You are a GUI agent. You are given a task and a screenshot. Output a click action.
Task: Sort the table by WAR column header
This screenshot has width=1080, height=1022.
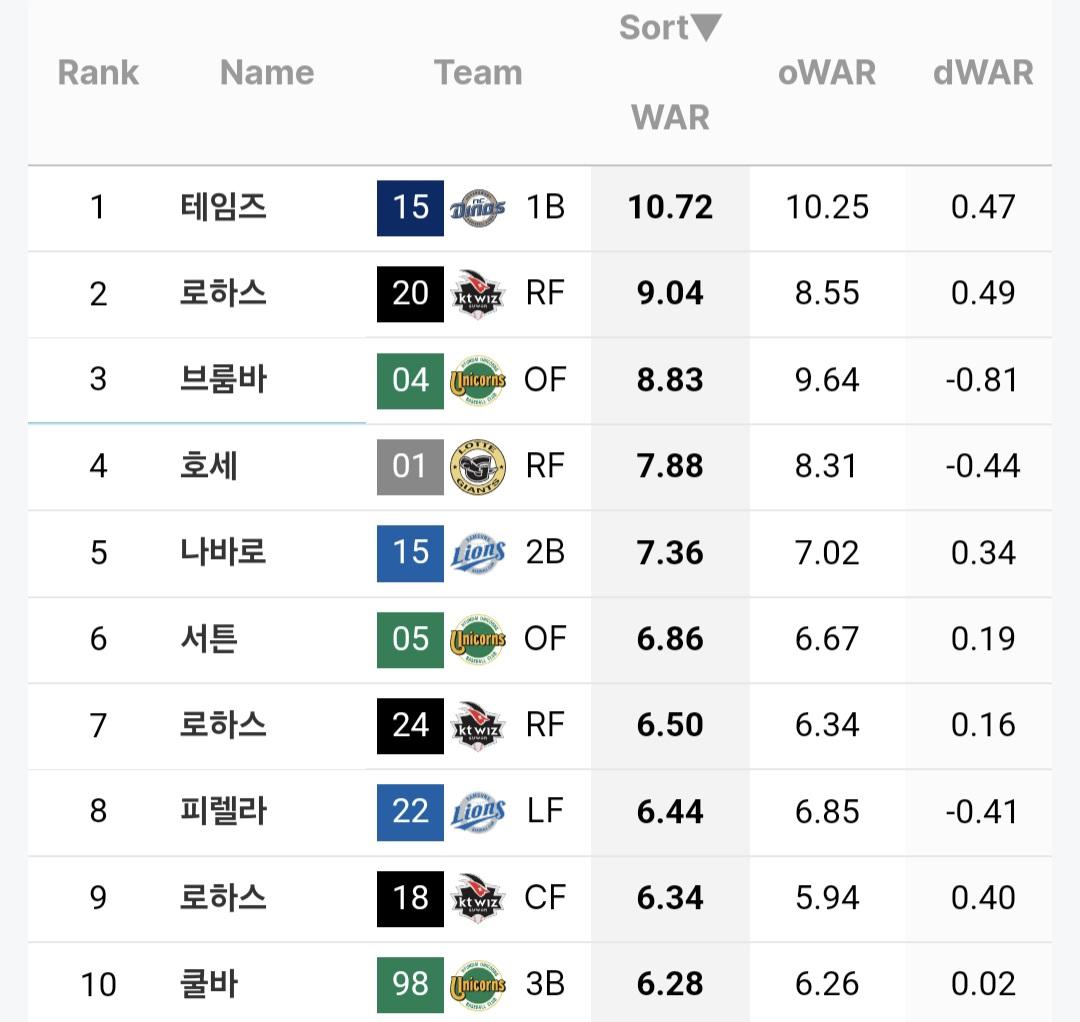[670, 117]
